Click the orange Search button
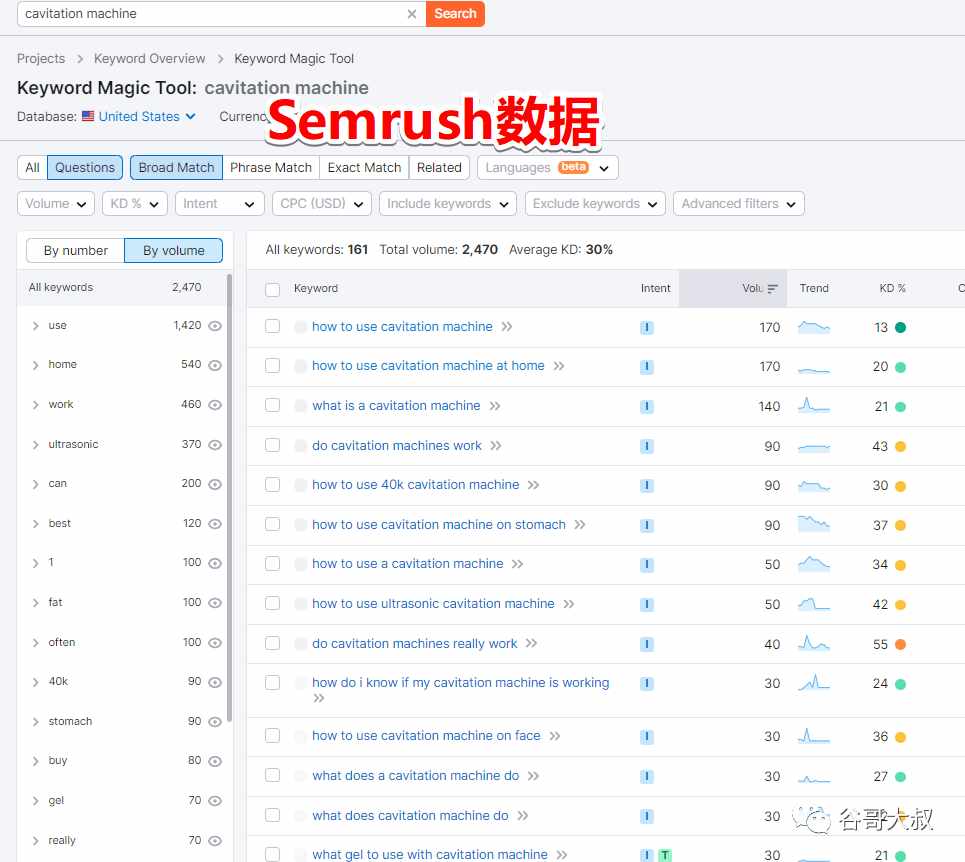 pyautogui.click(x=455, y=14)
